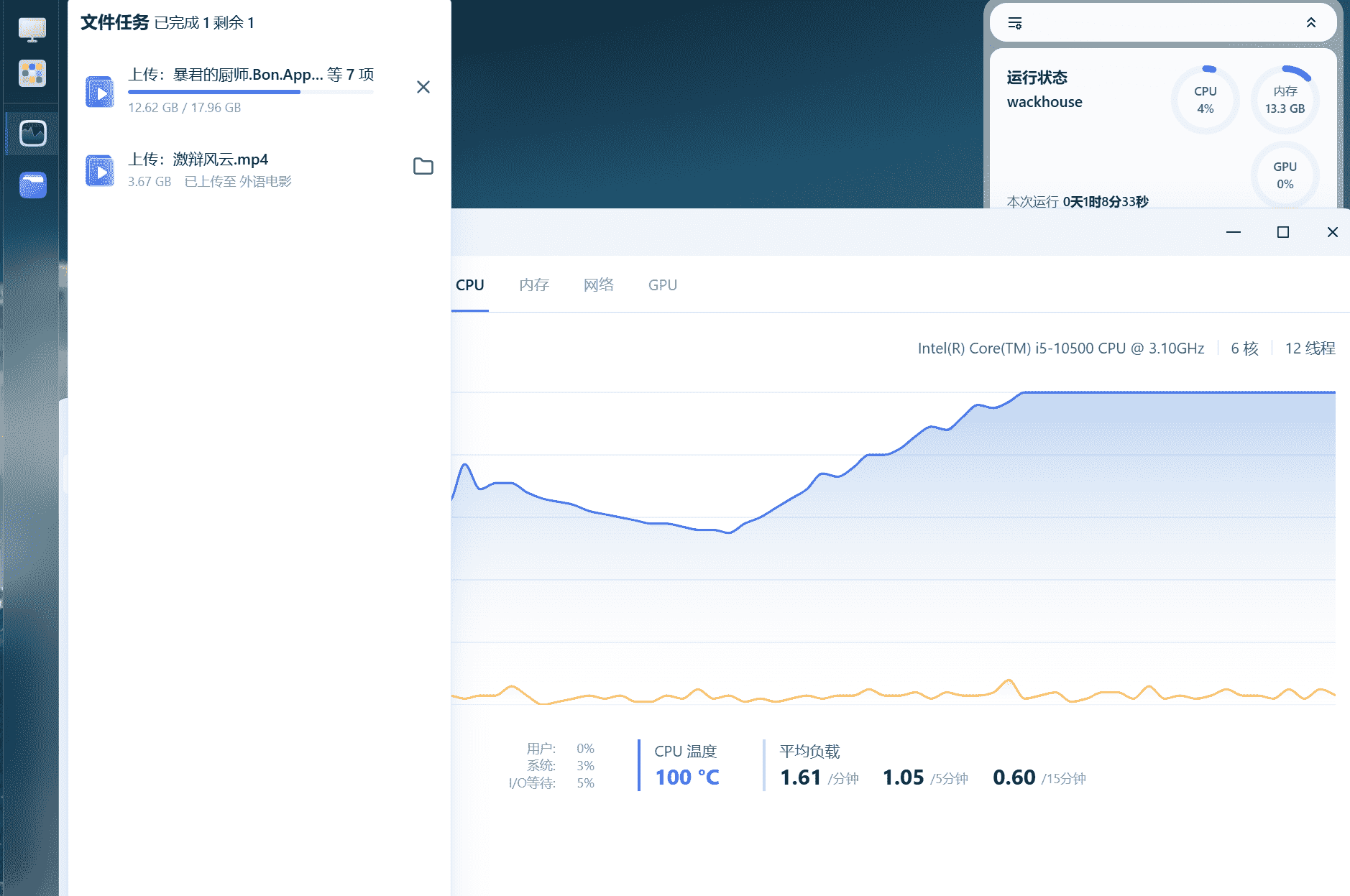Click the 已完成 1 剩余 1 task summary

pyautogui.click(x=204, y=23)
